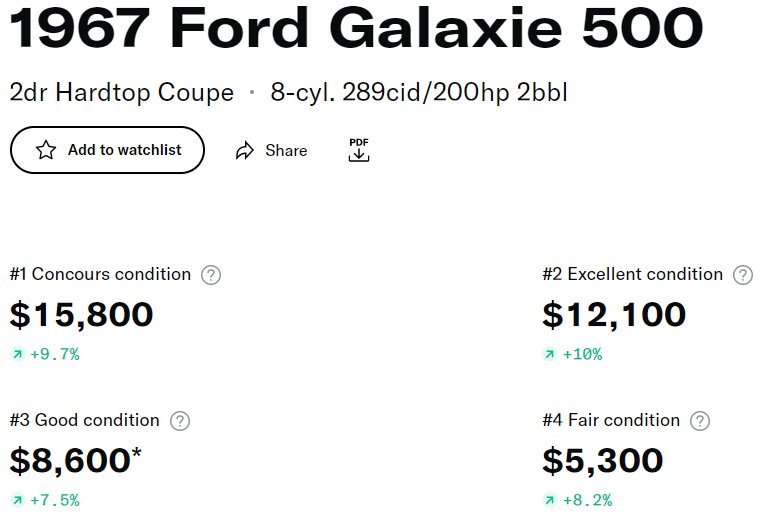Click the 2dr Hardtop Coupe body text
This screenshot has height=526, width=772.
tap(122, 93)
